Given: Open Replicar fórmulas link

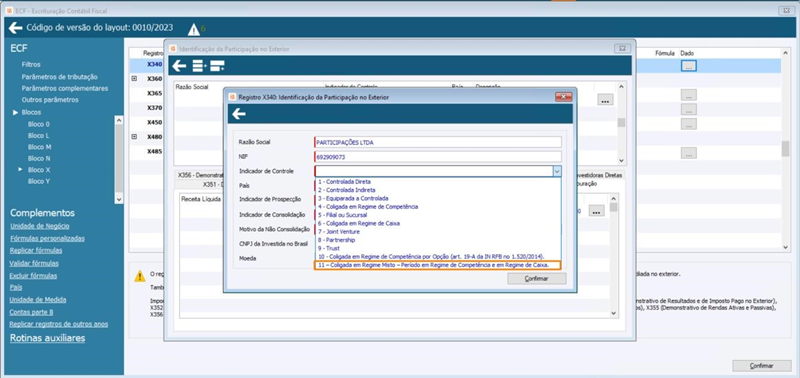Looking at the screenshot, I should pos(36,250).
